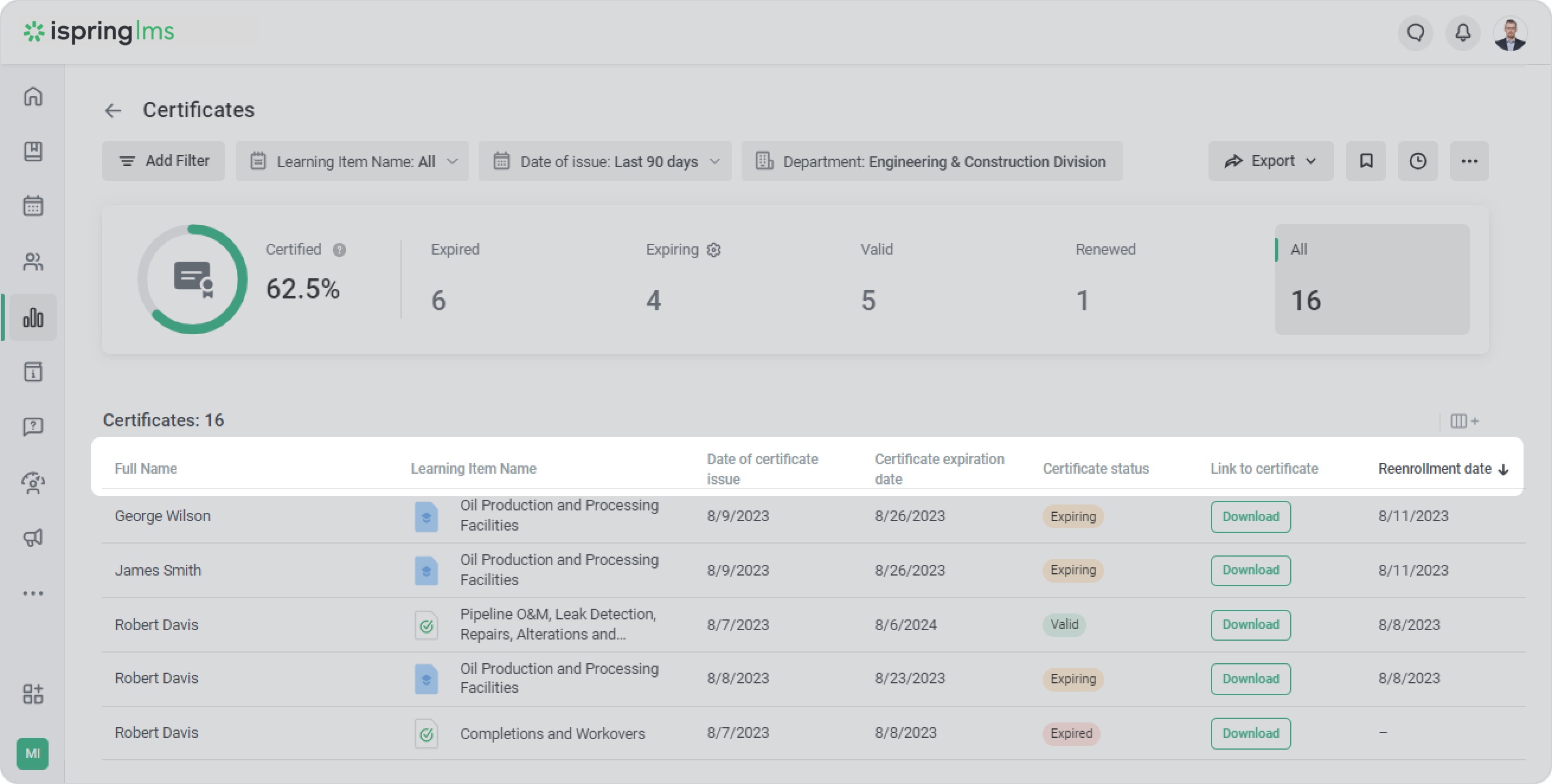This screenshot has height=784, width=1552.
Task: Download George Wilson's certificate
Action: [1250, 516]
